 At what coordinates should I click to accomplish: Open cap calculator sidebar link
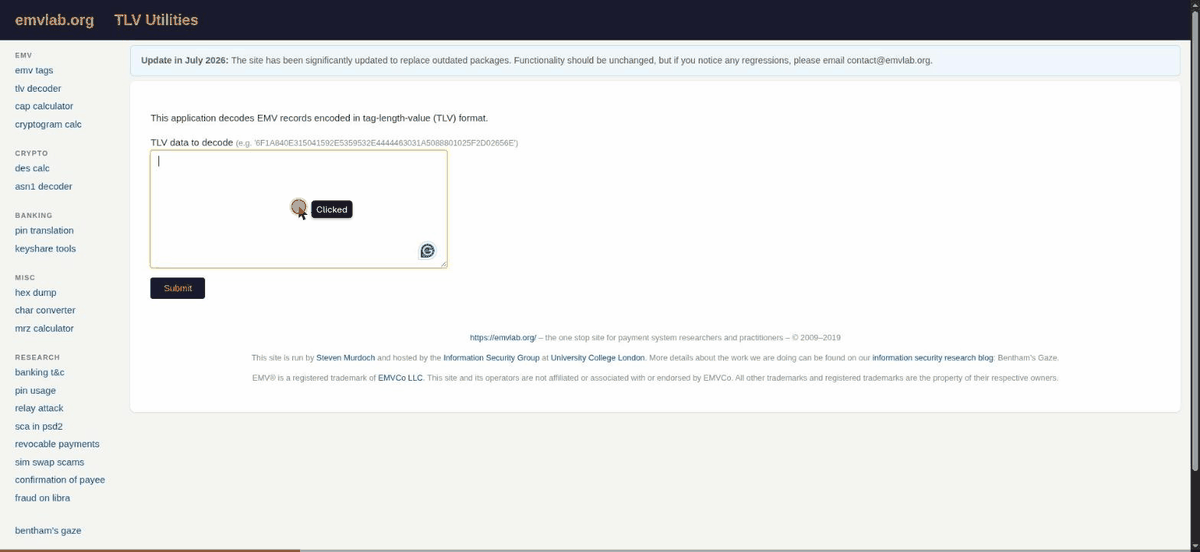coord(44,106)
